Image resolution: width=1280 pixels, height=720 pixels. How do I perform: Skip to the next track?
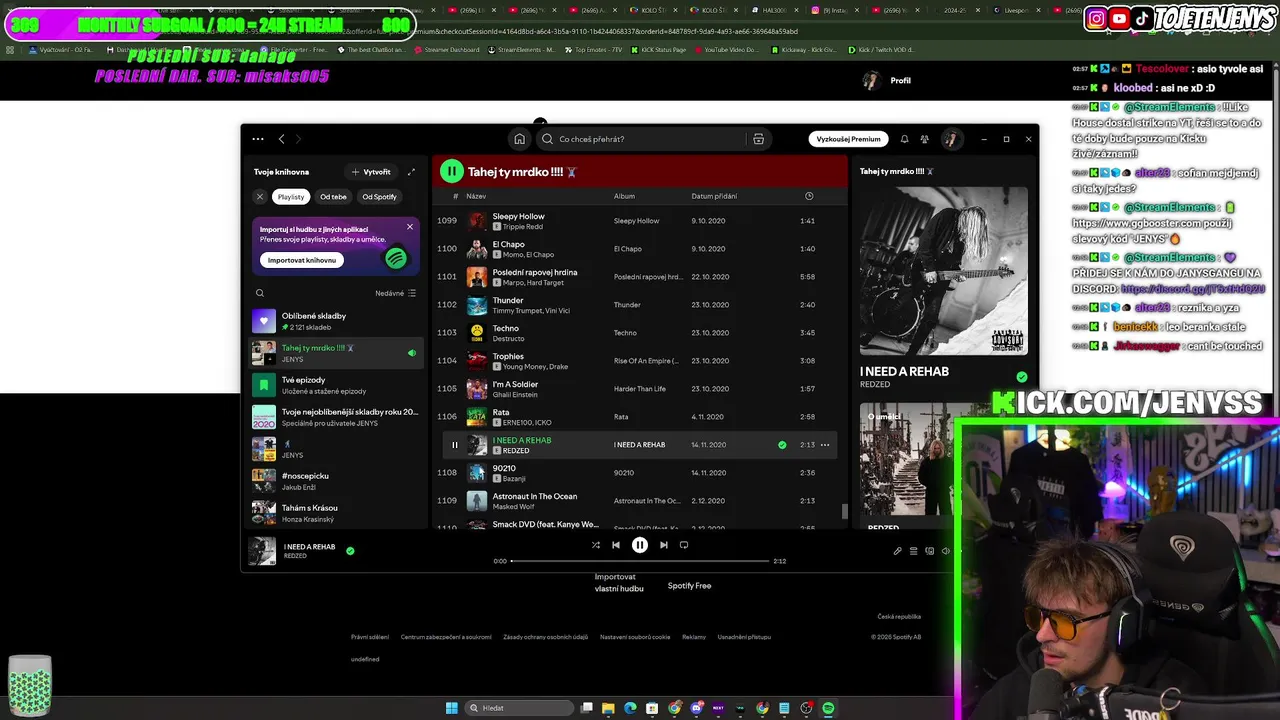[663, 545]
